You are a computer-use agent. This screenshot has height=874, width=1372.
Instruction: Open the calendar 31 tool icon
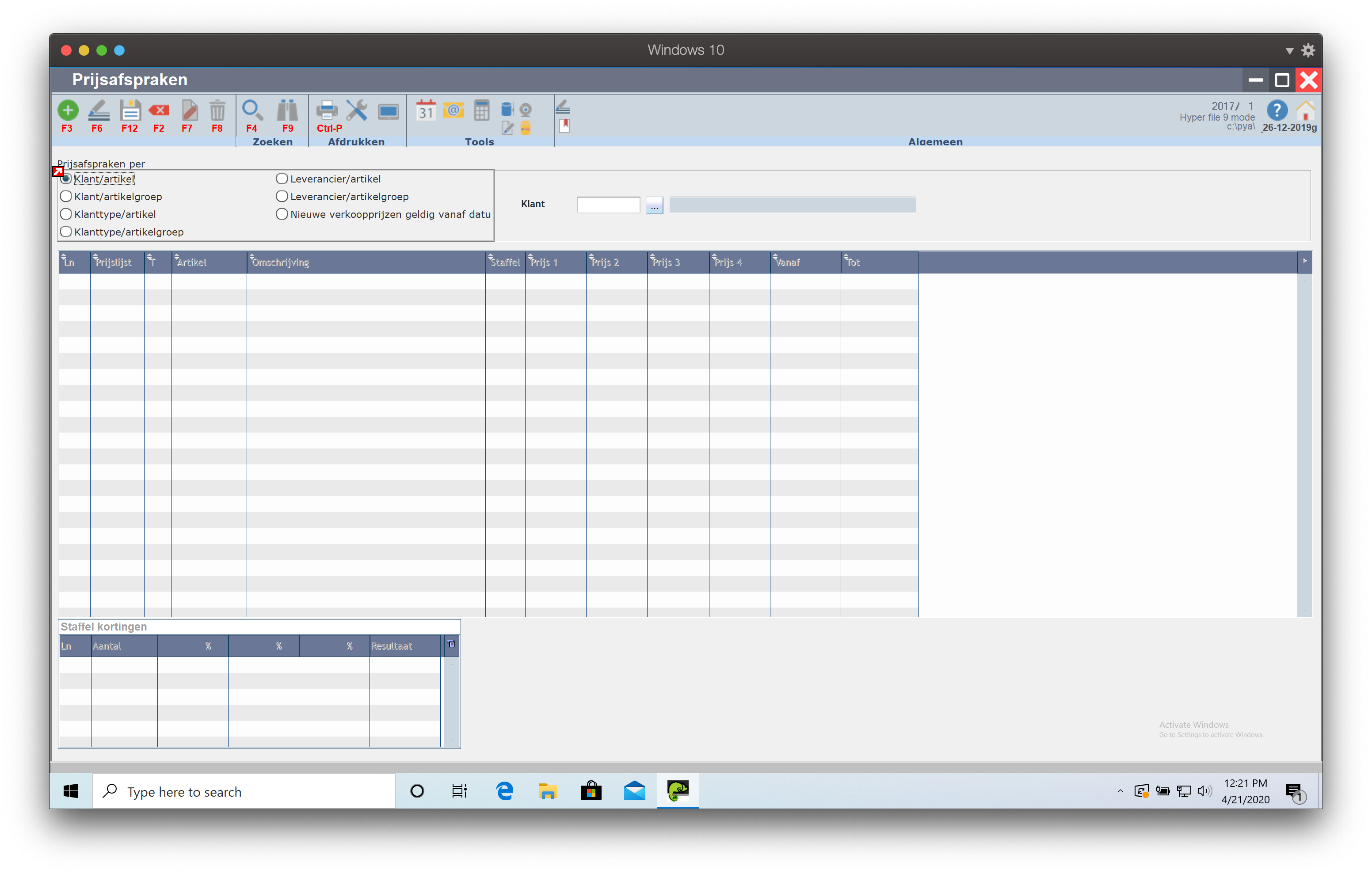click(426, 110)
